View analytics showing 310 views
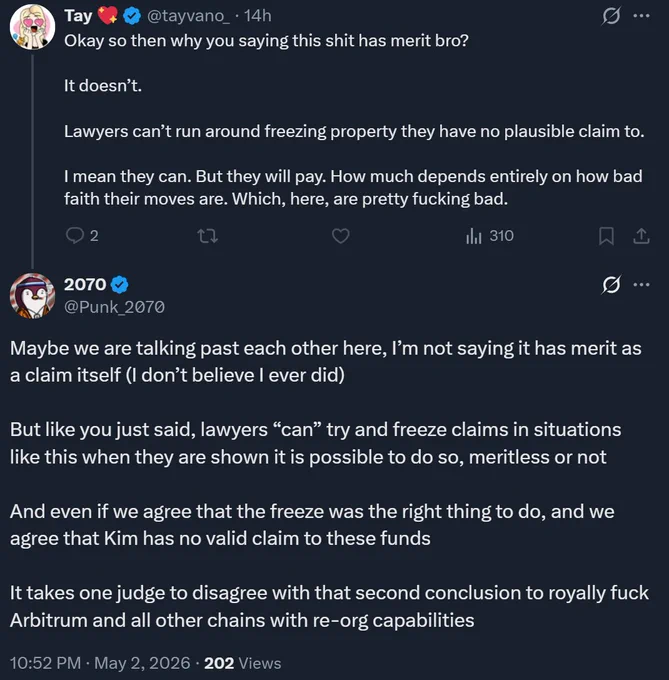669x680 pixels. [490, 236]
